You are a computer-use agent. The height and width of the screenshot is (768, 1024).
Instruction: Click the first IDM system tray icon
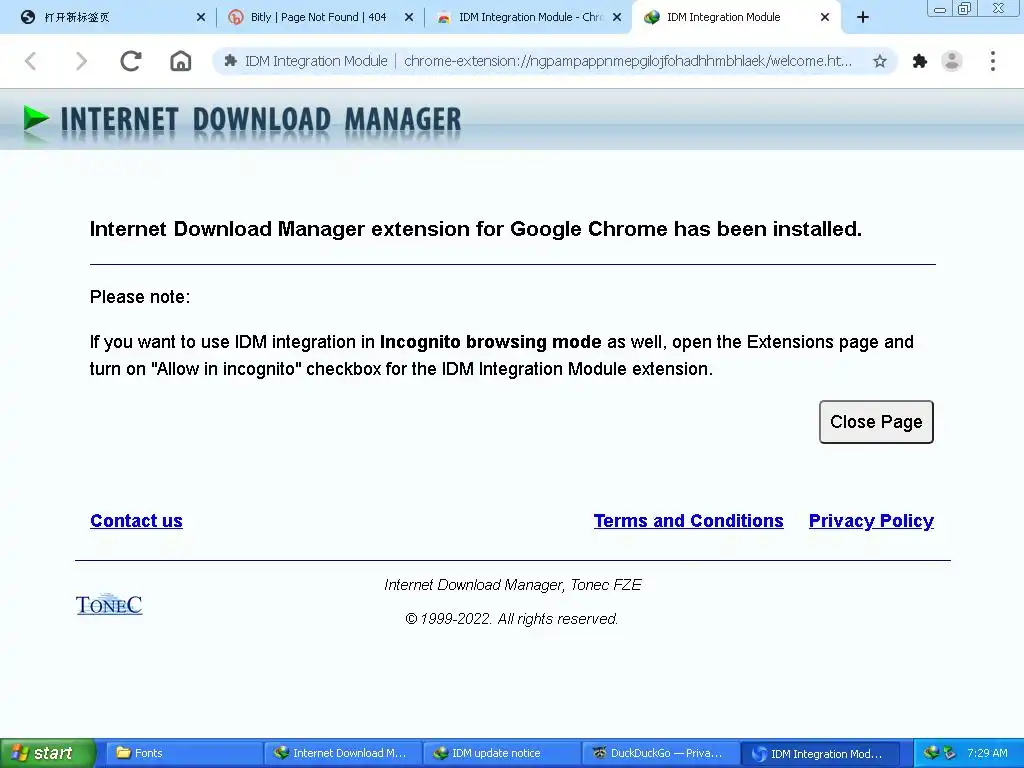tap(931, 753)
